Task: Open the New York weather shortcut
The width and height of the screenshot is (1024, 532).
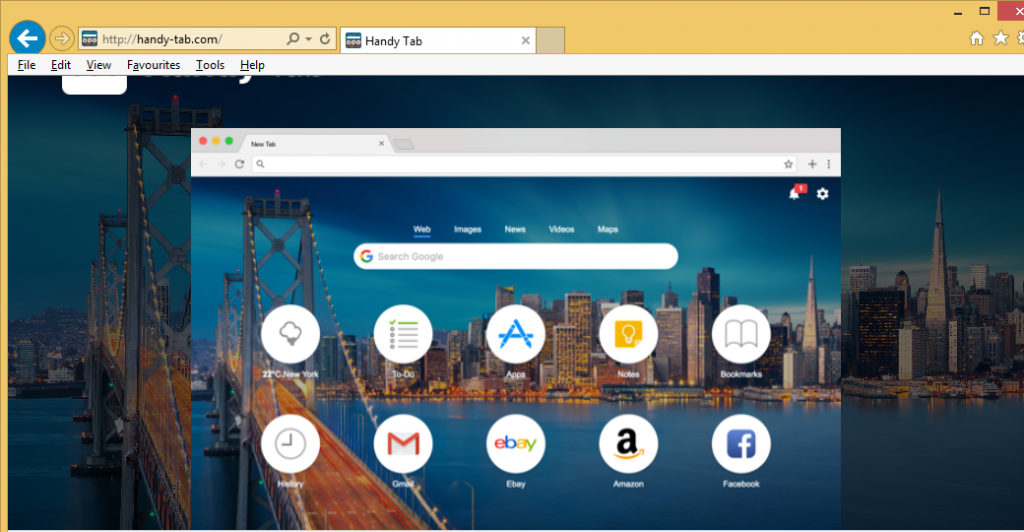Action: (290, 334)
